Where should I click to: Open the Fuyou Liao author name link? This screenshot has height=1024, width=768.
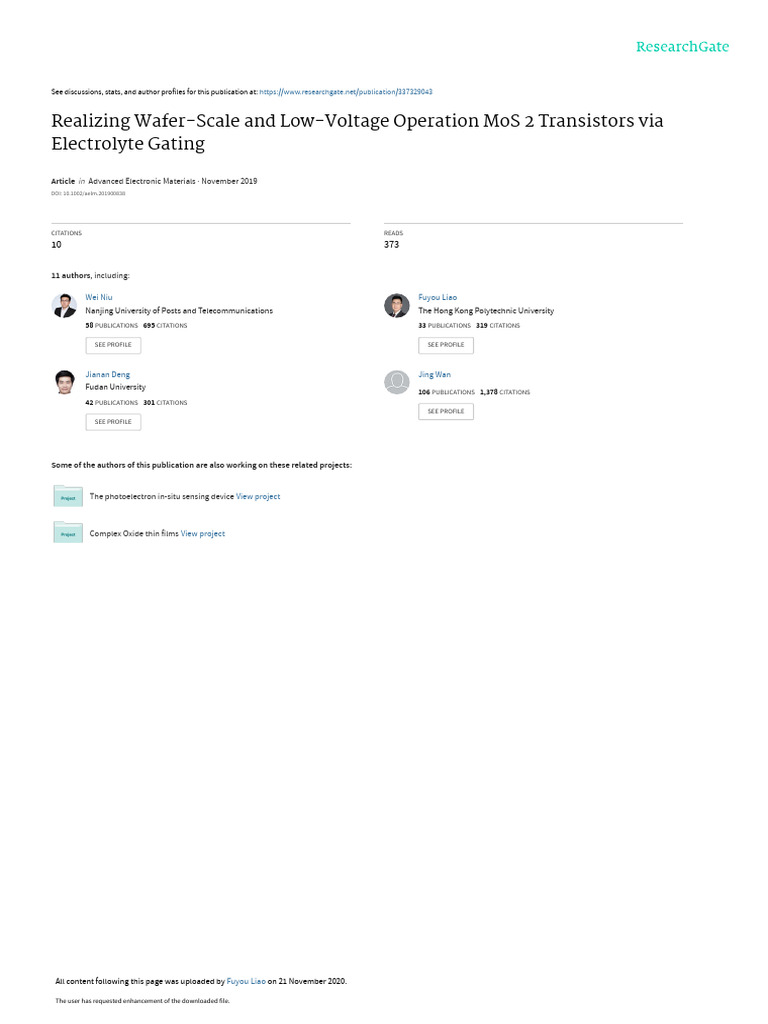pos(436,297)
